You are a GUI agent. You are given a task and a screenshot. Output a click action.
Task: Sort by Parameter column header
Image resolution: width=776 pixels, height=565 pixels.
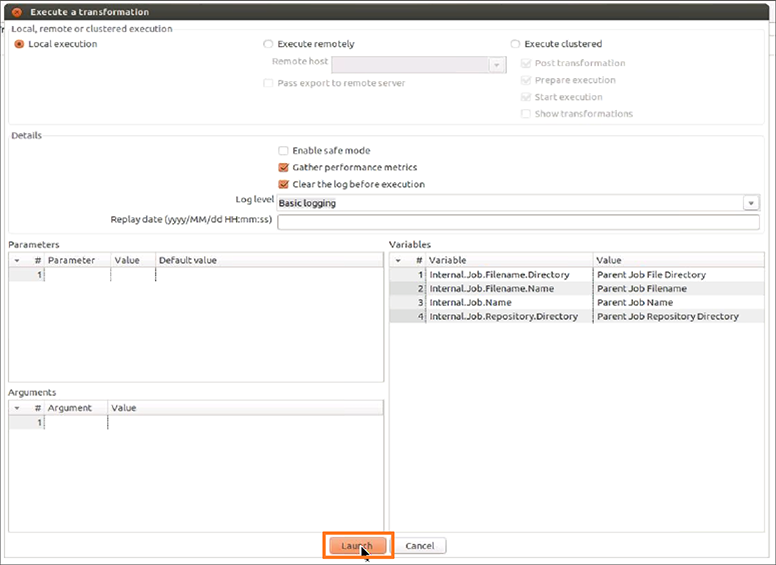click(x=77, y=260)
